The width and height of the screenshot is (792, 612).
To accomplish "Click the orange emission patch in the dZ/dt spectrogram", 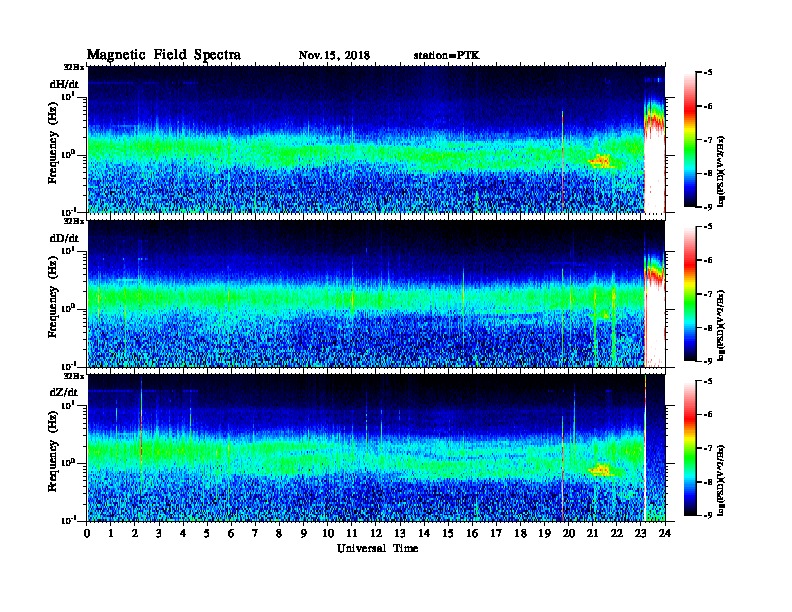I will tap(601, 470).
